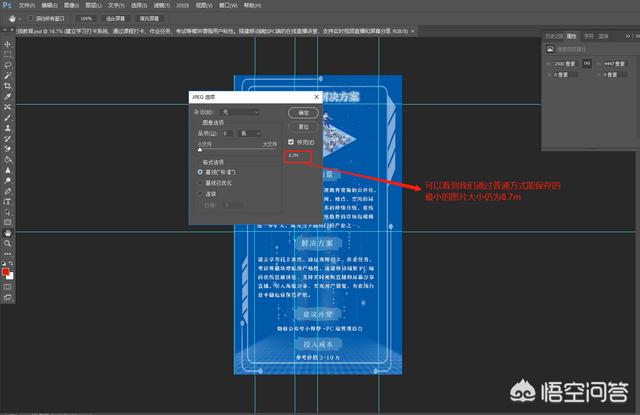The height and width of the screenshot is (415, 640).
Task: Click the file size quality slider
Action: (238, 149)
